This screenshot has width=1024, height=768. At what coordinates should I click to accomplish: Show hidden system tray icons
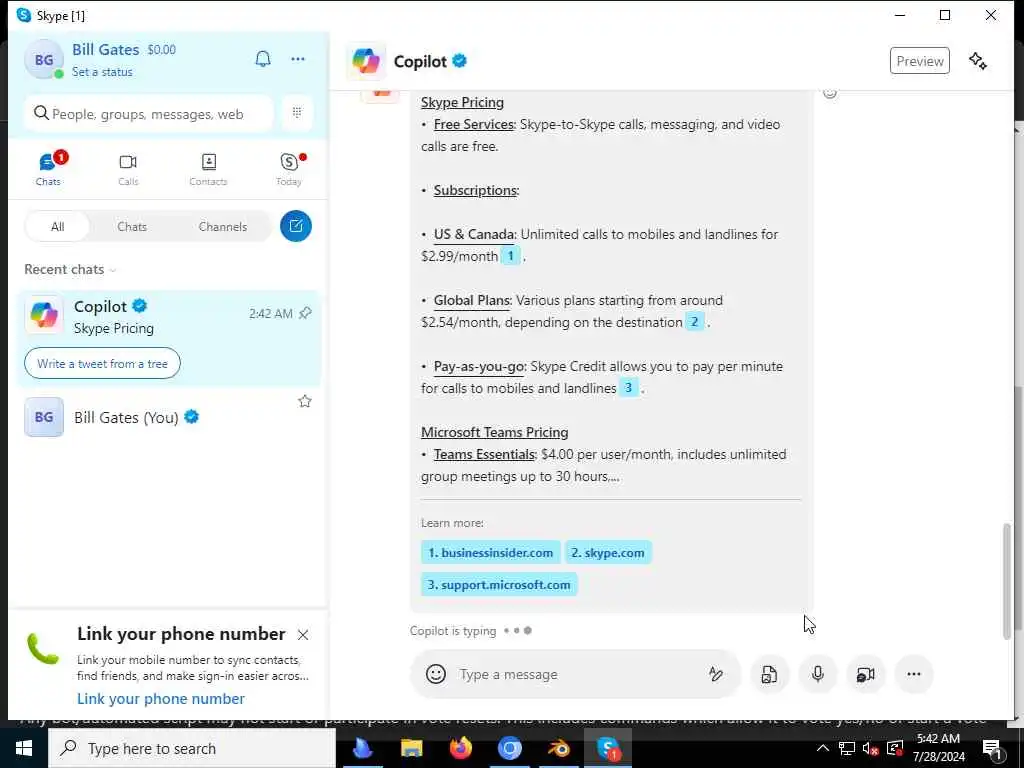point(823,748)
